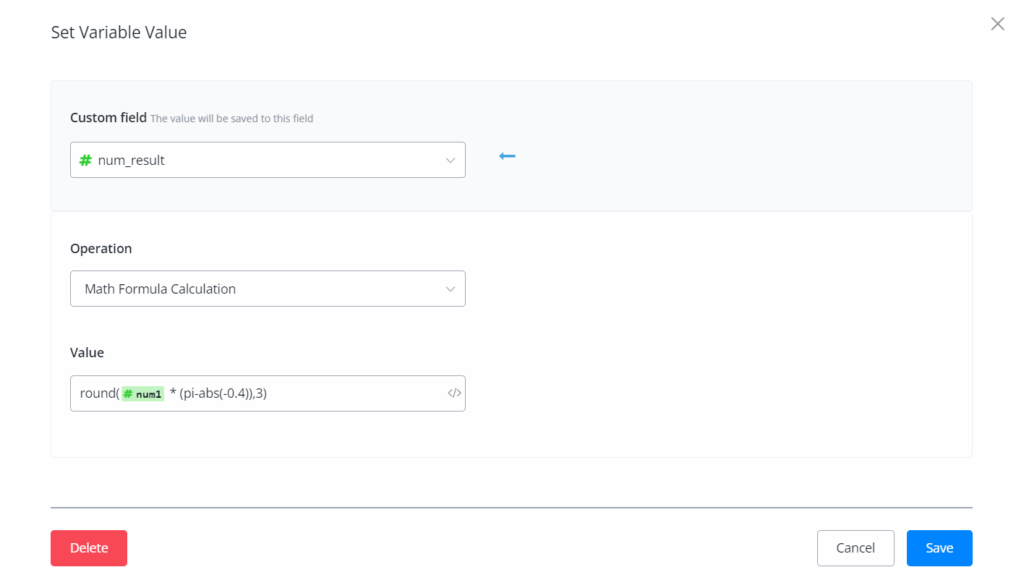
Task: Click the Value label above the formula
Action: 87,352
